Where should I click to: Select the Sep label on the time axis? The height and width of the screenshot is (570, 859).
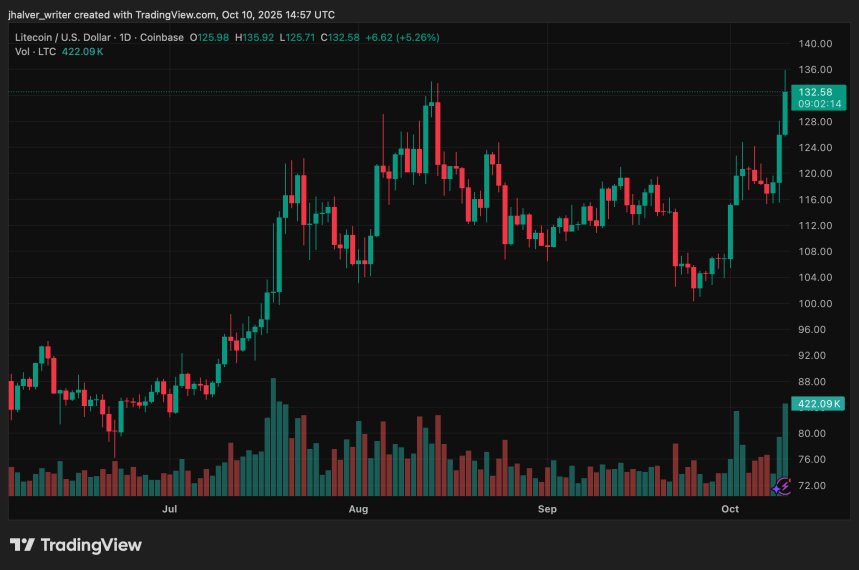point(547,510)
